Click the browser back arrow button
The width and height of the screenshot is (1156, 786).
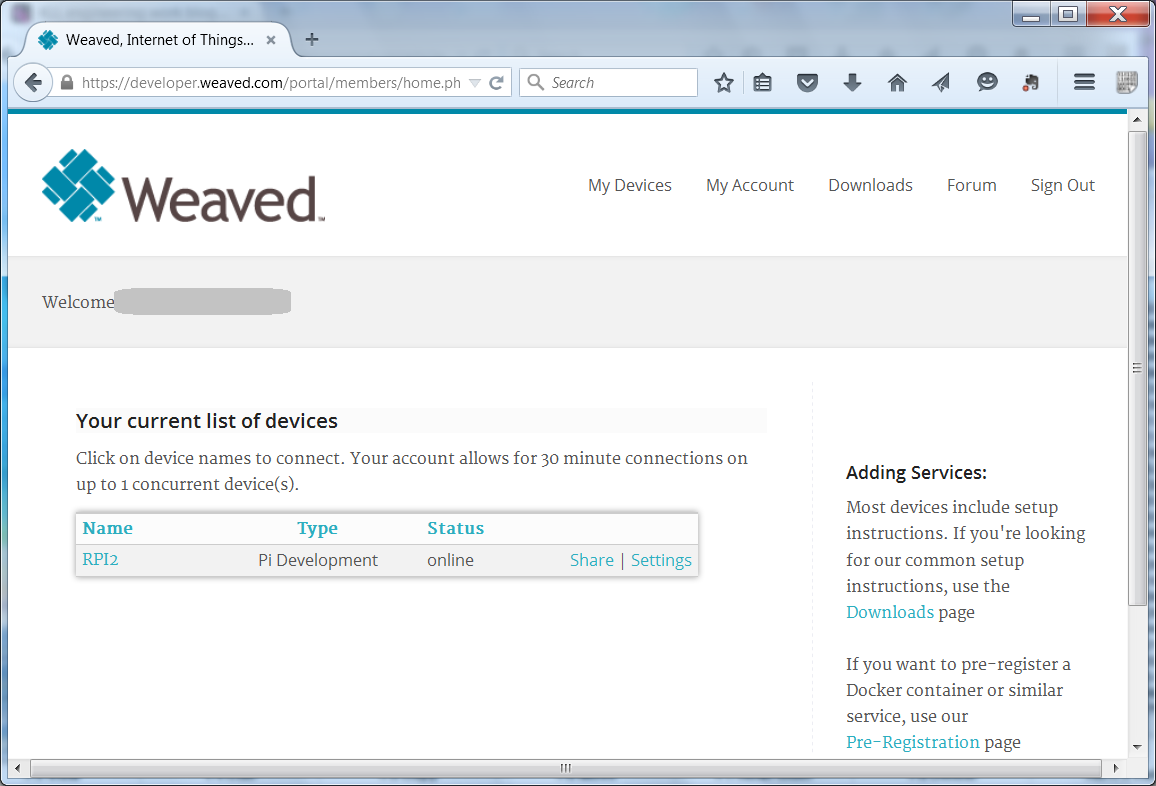coord(33,83)
